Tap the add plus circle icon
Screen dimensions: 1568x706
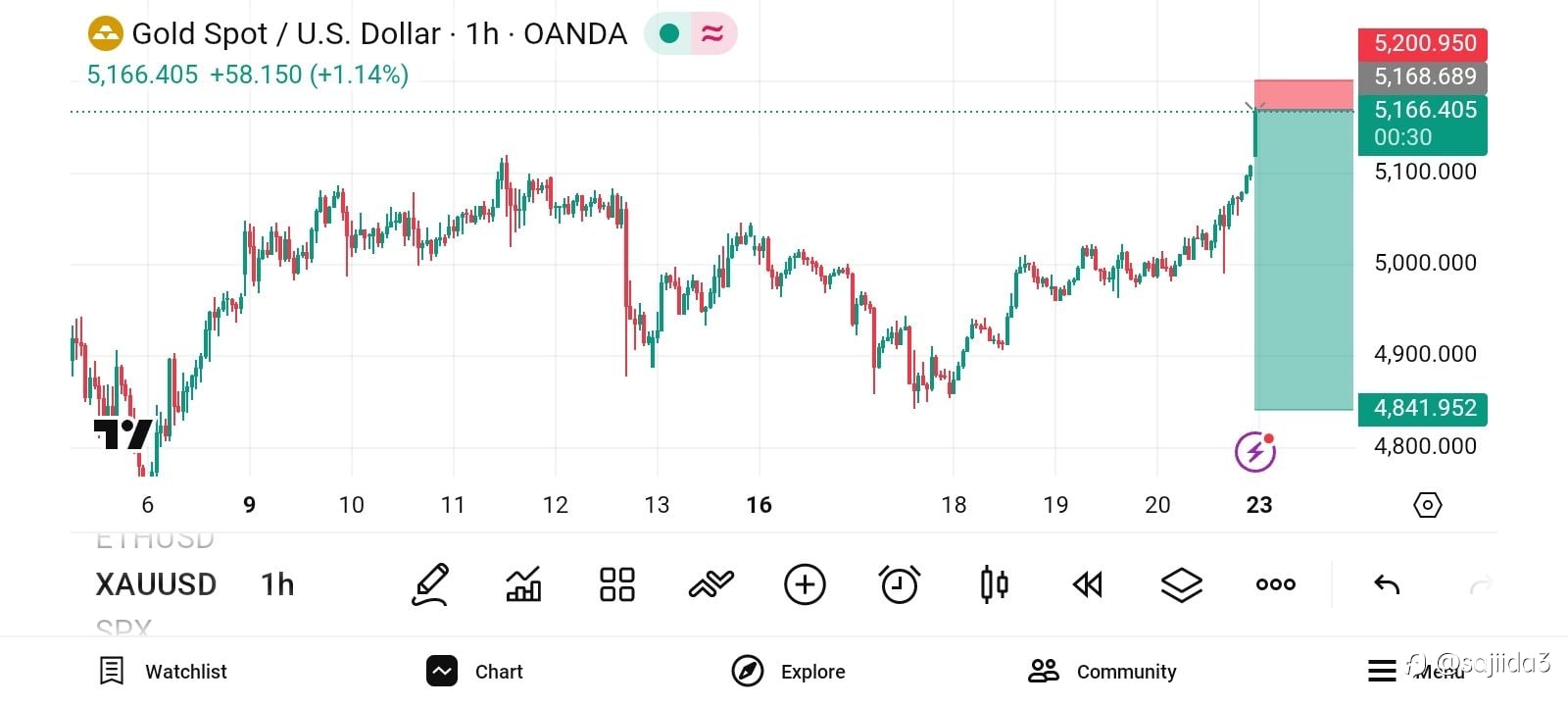click(x=805, y=584)
